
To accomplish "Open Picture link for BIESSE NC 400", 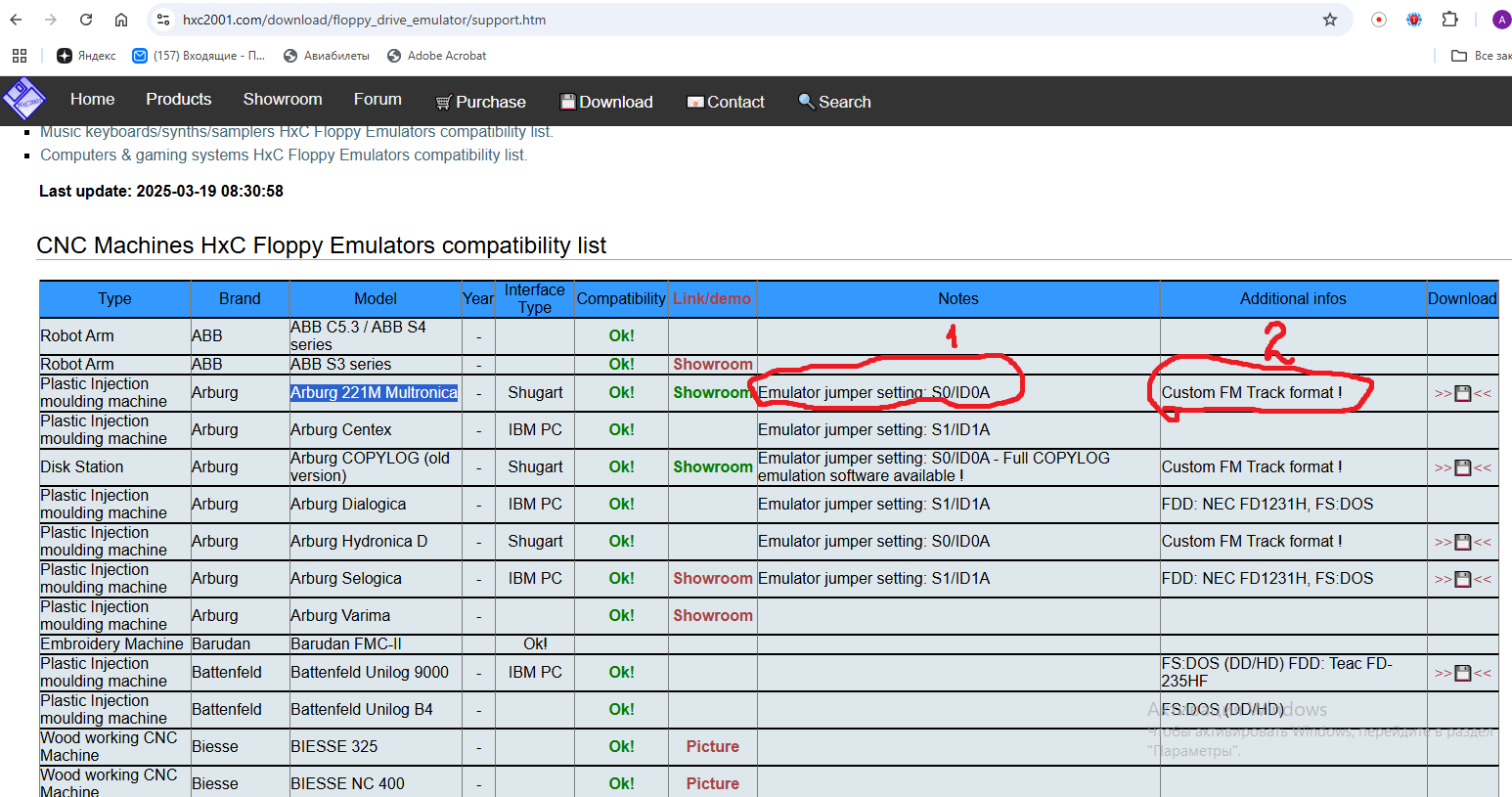I will (713, 783).
